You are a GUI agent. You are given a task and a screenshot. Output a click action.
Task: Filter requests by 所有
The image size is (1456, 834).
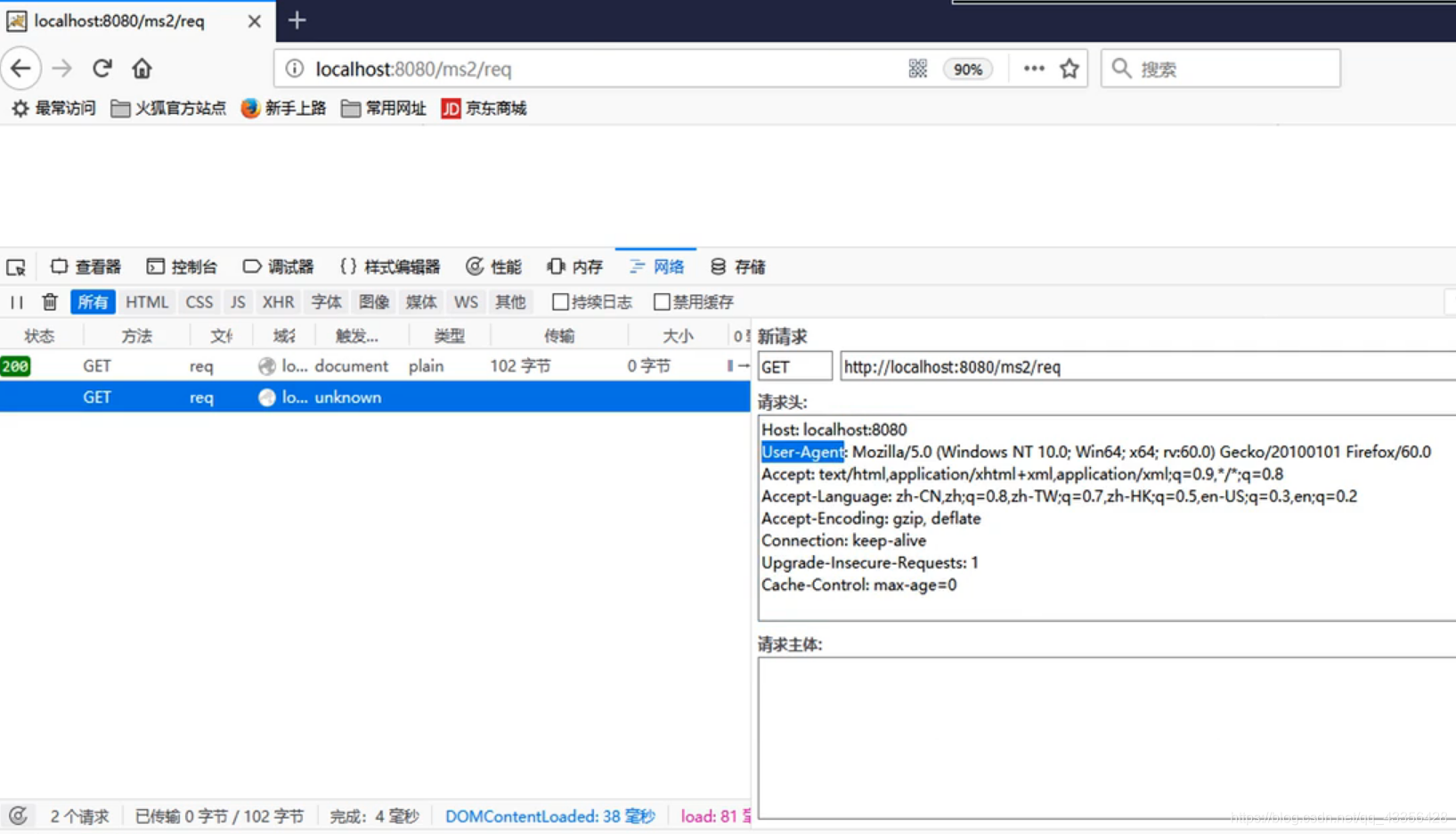pos(93,302)
